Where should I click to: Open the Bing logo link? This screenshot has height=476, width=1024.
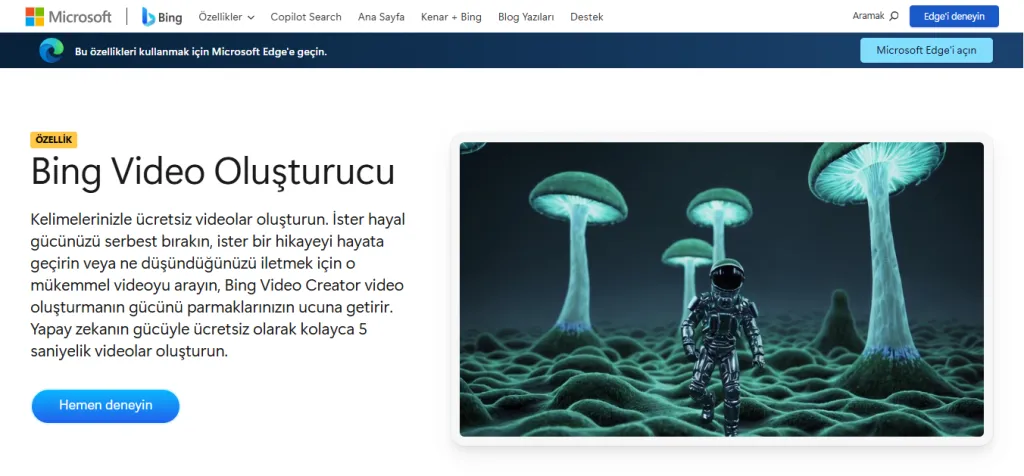(162, 17)
